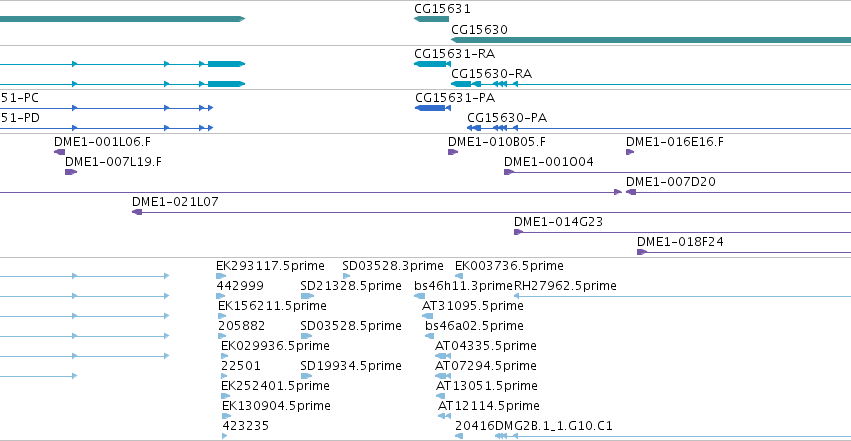Click the DME1-014G23 feature arrow

click(519, 232)
